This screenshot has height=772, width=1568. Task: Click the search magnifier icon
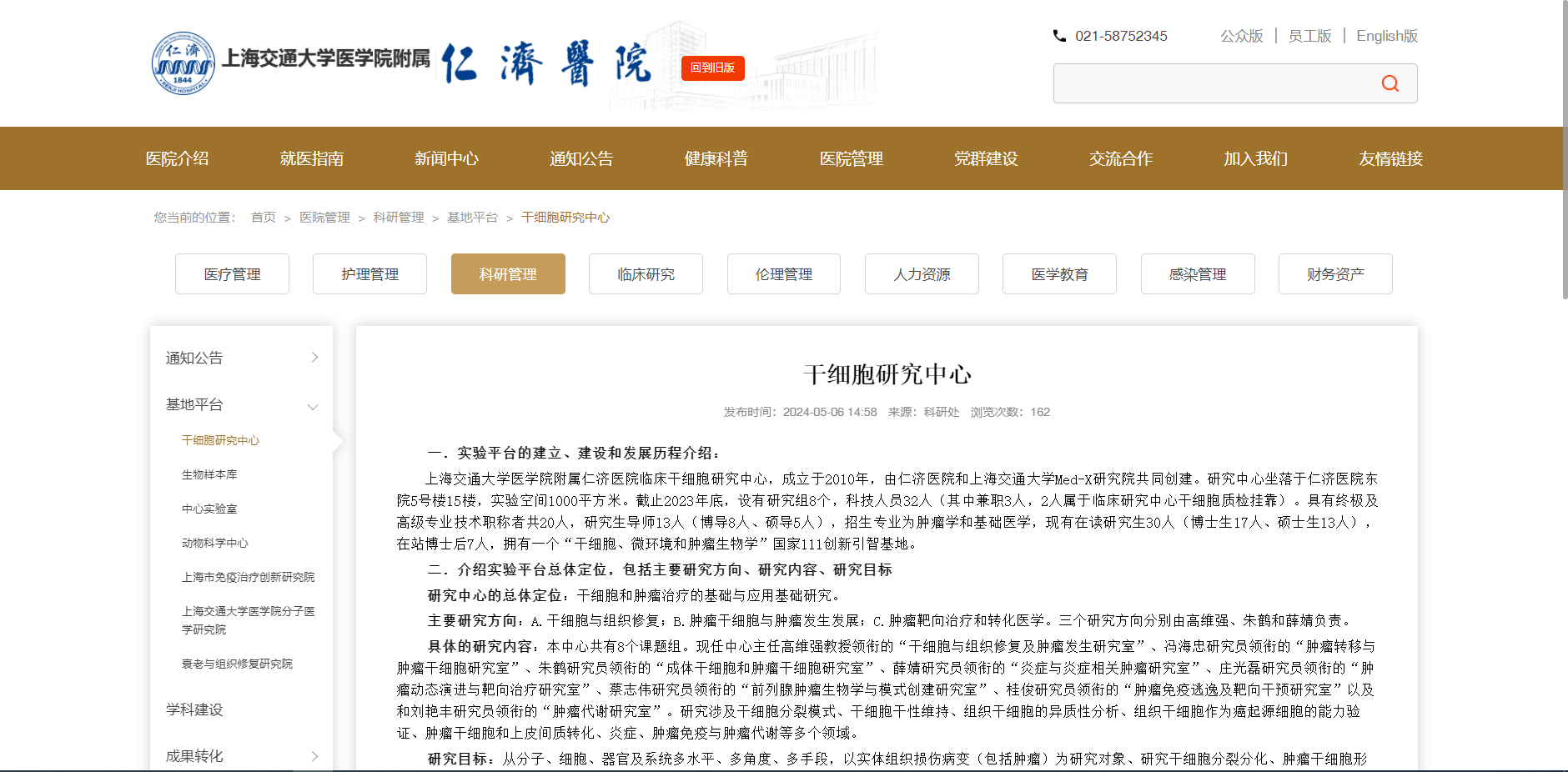point(1390,83)
